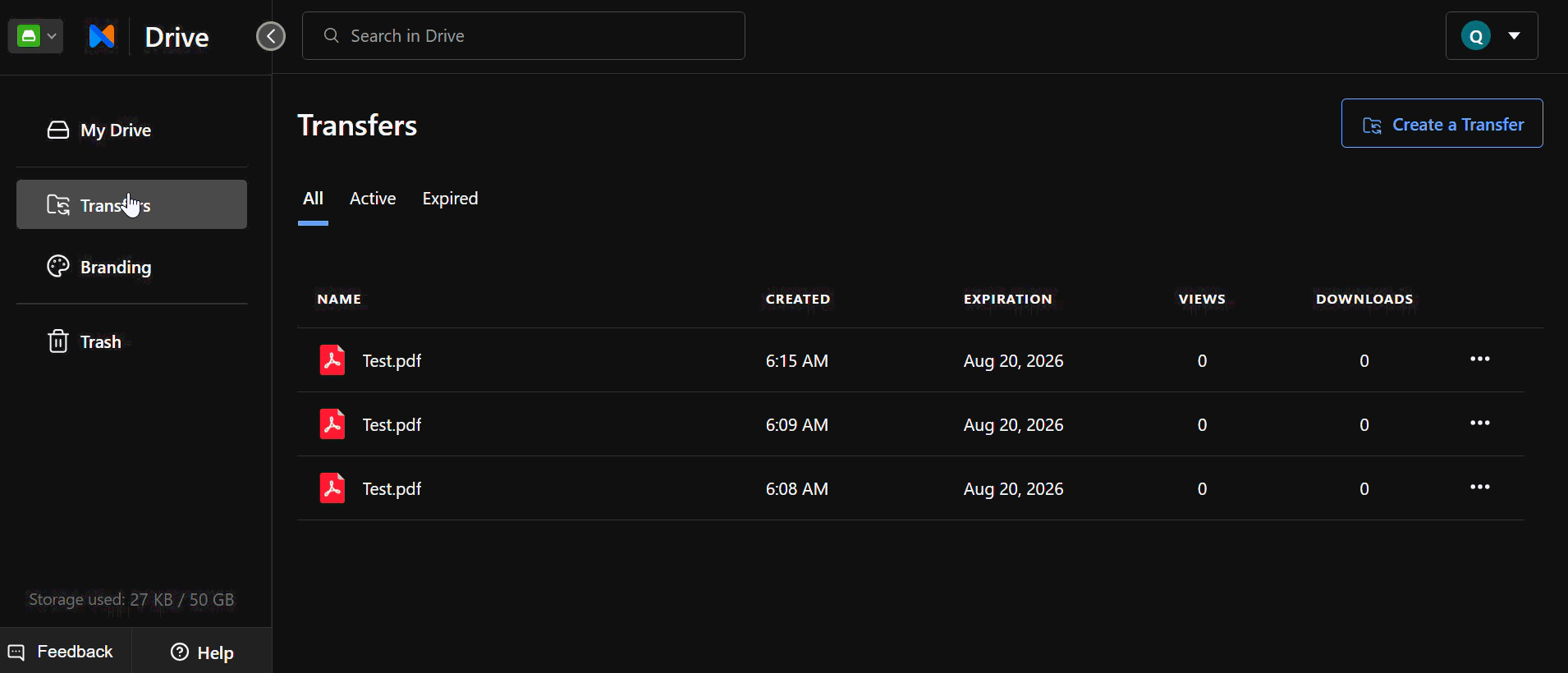Click the Create a Transfer button
Viewport: 1568px width, 673px height.
point(1442,123)
